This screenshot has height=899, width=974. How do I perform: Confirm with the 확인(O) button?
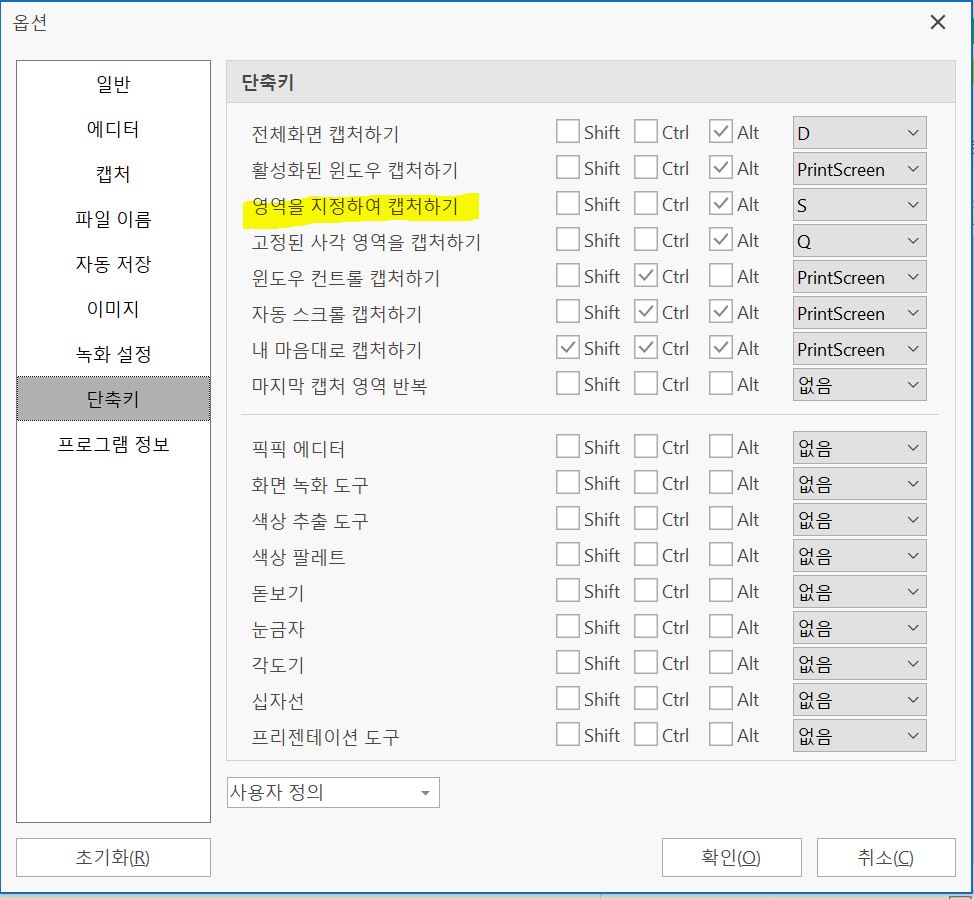tap(731, 857)
